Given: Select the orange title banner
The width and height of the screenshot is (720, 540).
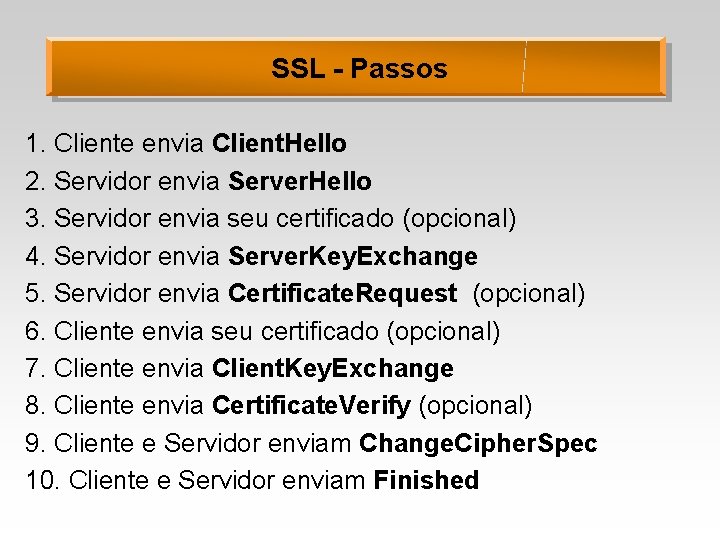Looking at the screenshot, I should point(356,67).
